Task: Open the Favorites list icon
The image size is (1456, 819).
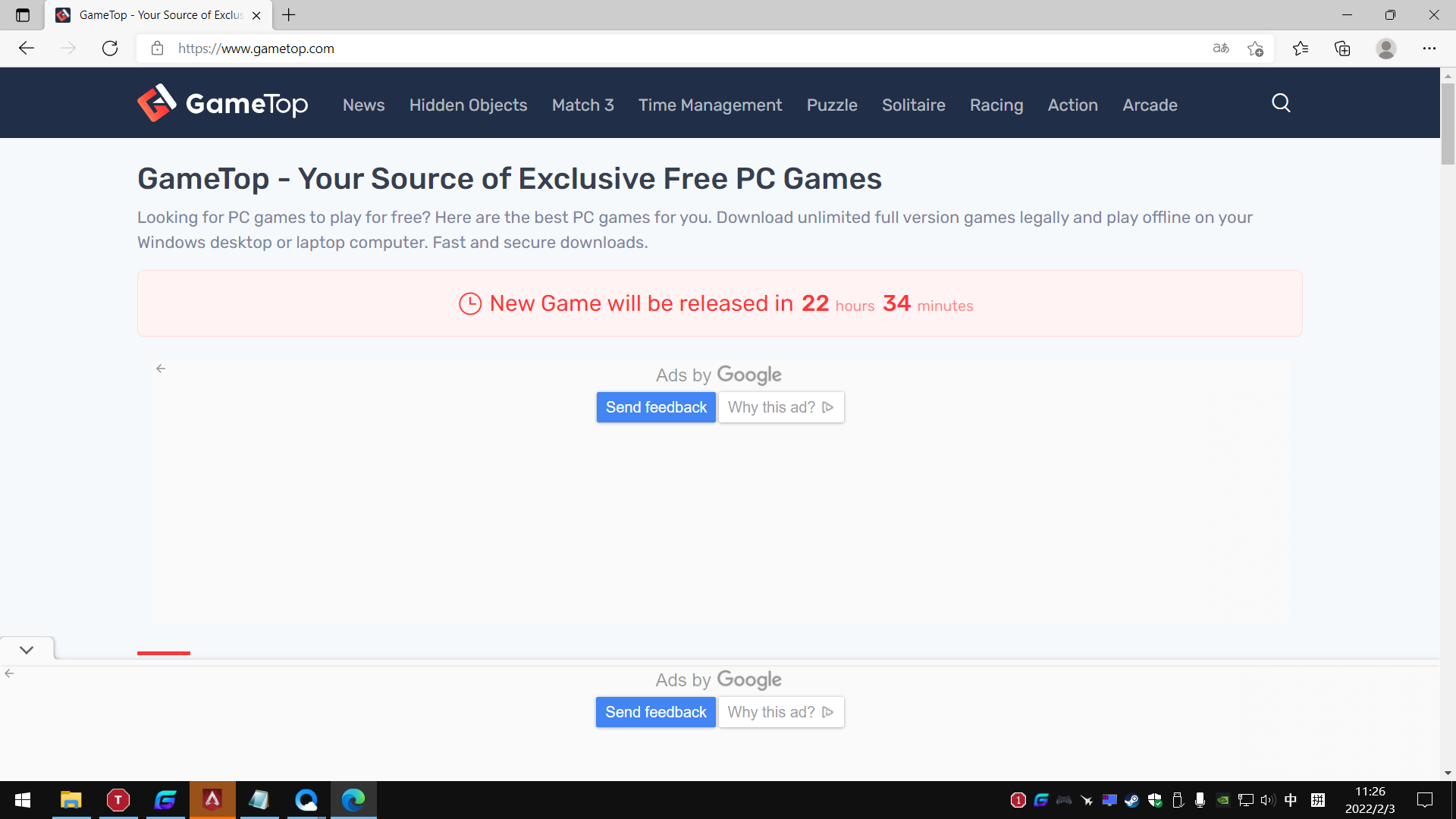Action: [1301, 49]
